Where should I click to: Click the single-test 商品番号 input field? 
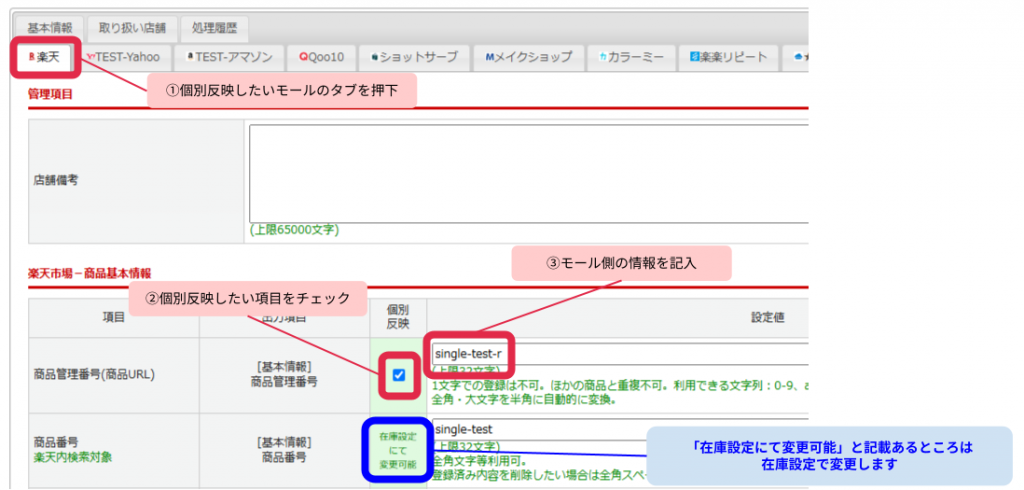(x=620, y=430)
